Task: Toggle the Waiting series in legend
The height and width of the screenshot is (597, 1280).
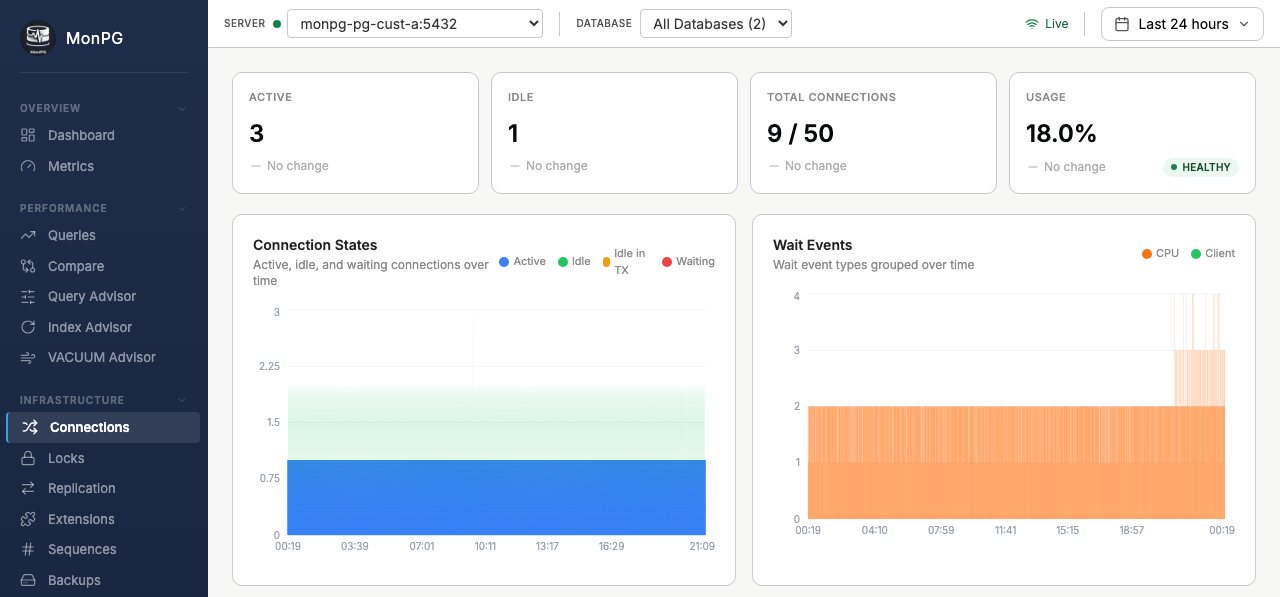Action: coord(688,262)
